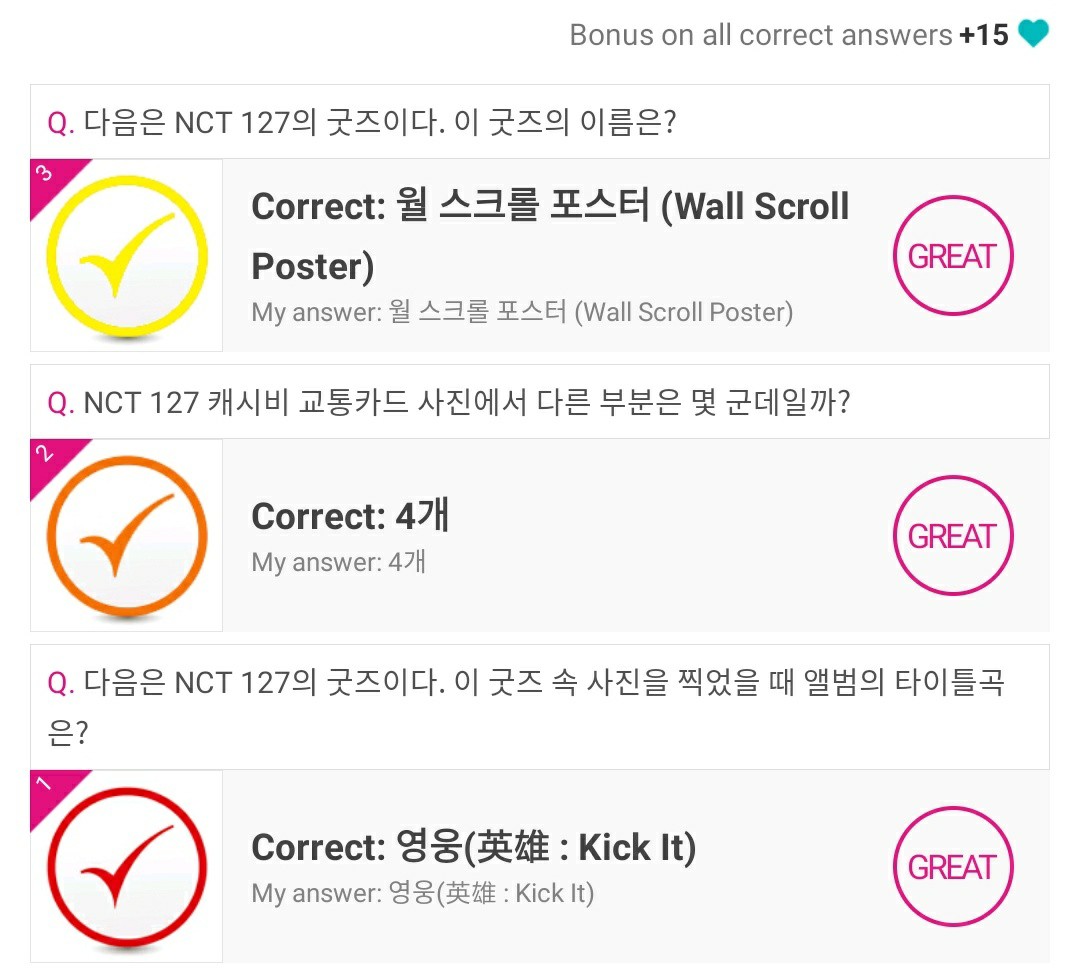Click the teal heart bonus icon
This screenshot has width=1080, height=972.
click(x=1033, y=35)
